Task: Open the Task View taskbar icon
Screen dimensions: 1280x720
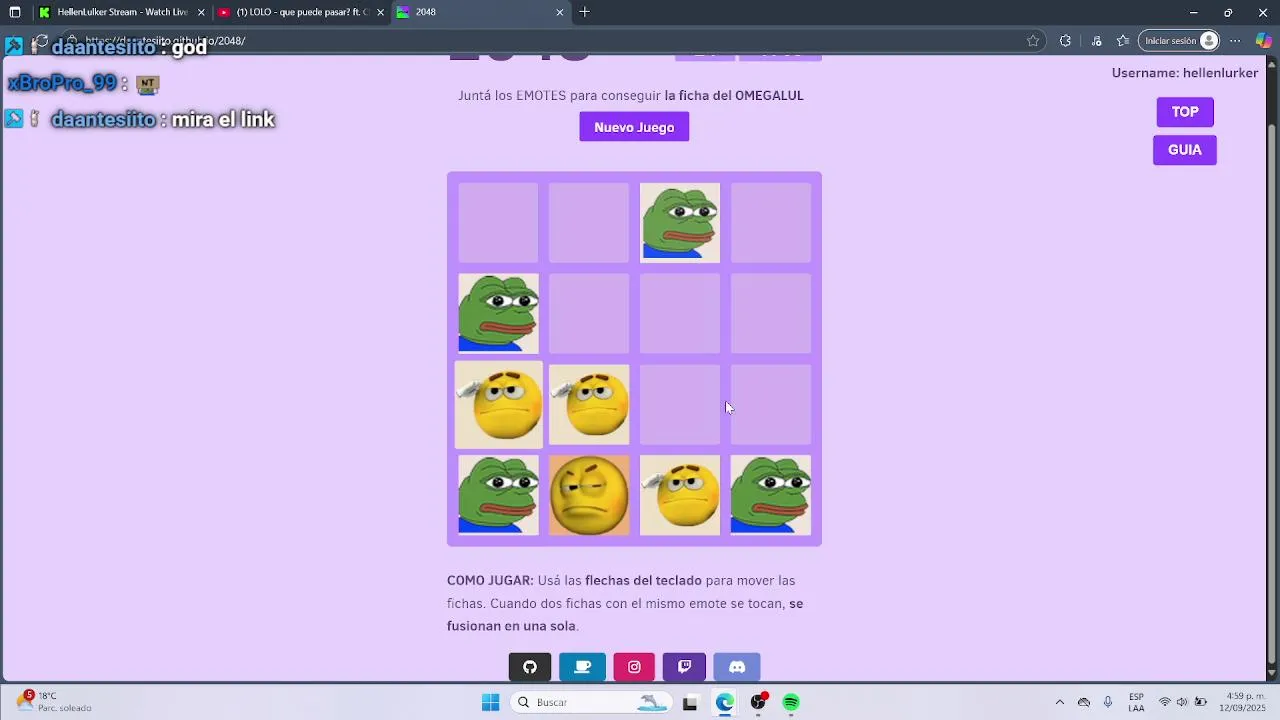Action: (690, 702)
